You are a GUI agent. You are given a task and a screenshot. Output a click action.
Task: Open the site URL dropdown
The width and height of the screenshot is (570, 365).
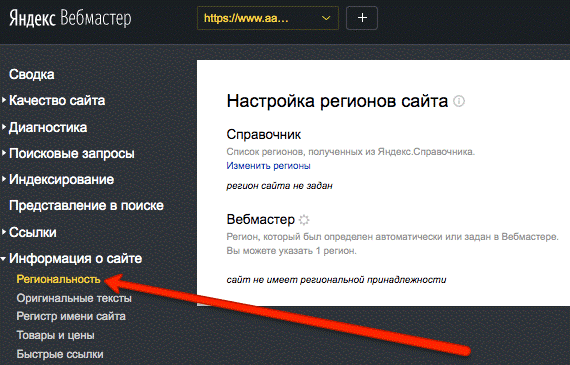click(268, 18)
